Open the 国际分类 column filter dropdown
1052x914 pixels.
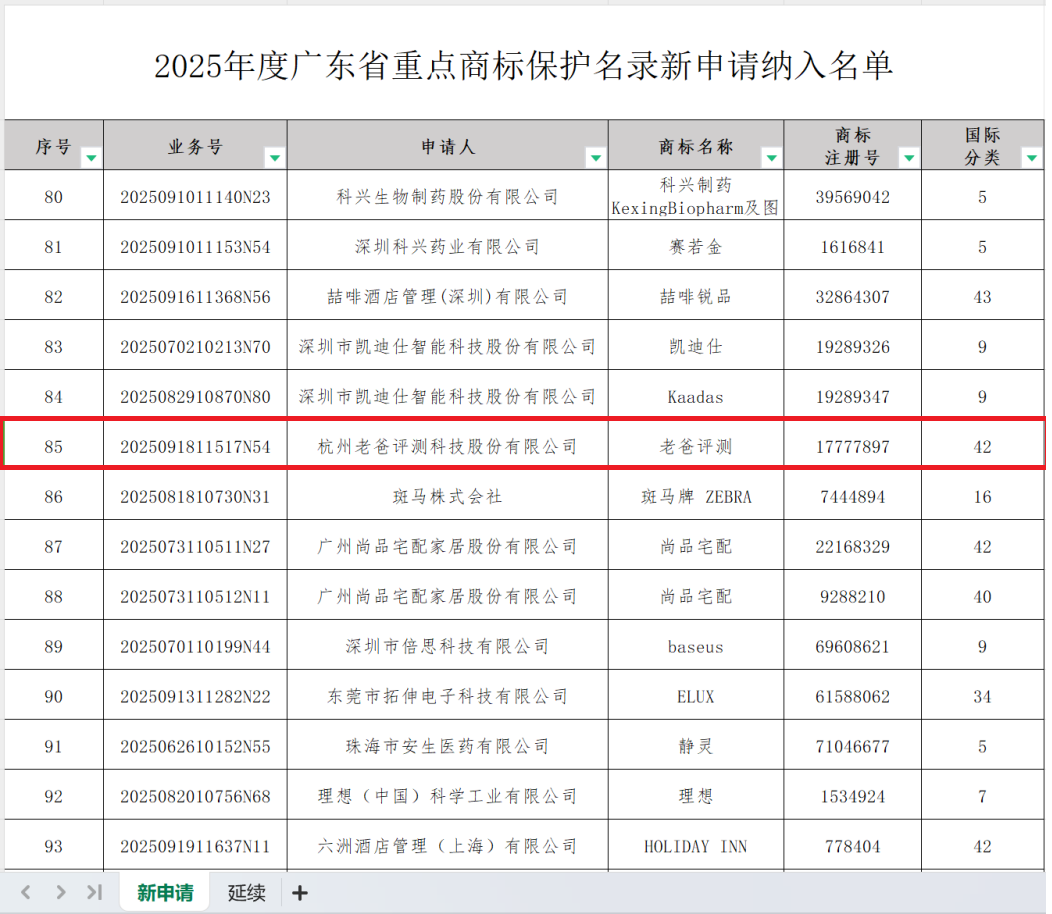pyautogui.click(x=1032, y=158)
